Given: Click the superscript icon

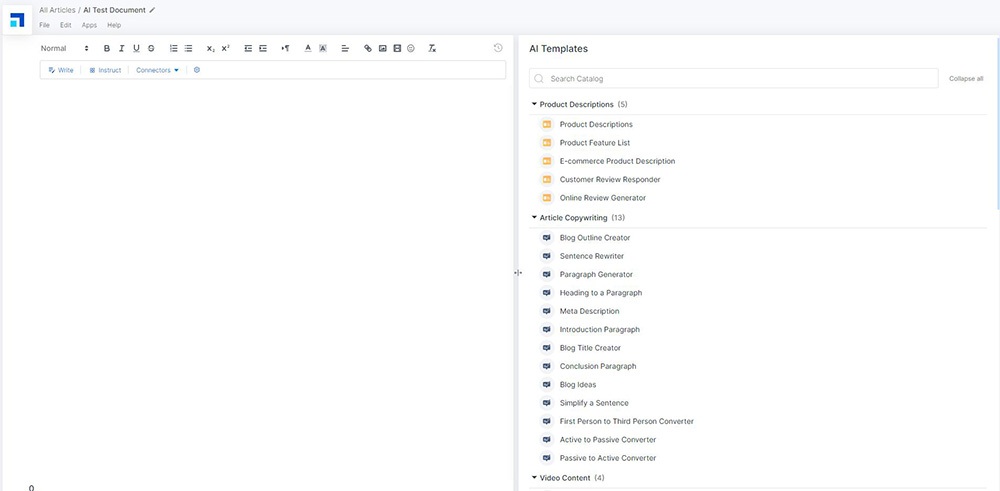Looking at the screenshot, I should coord(225,48).
